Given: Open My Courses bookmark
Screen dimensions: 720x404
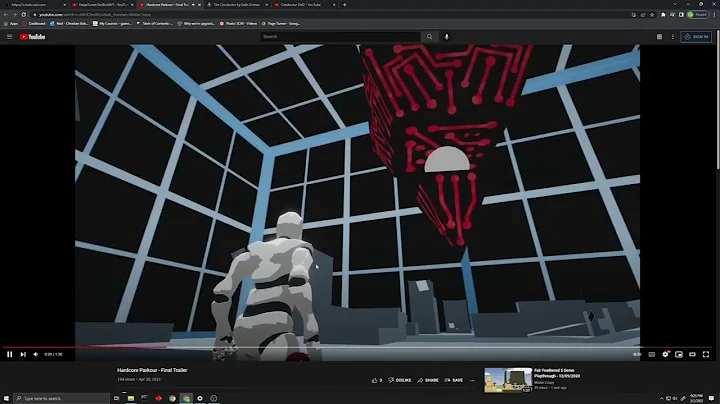Looking at the screenshot, I should 112,23.
